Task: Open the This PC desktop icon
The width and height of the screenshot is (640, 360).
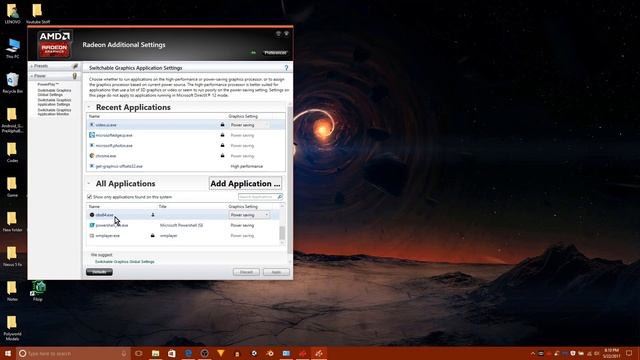Action: pyautogui.click(x=13, y=48)
